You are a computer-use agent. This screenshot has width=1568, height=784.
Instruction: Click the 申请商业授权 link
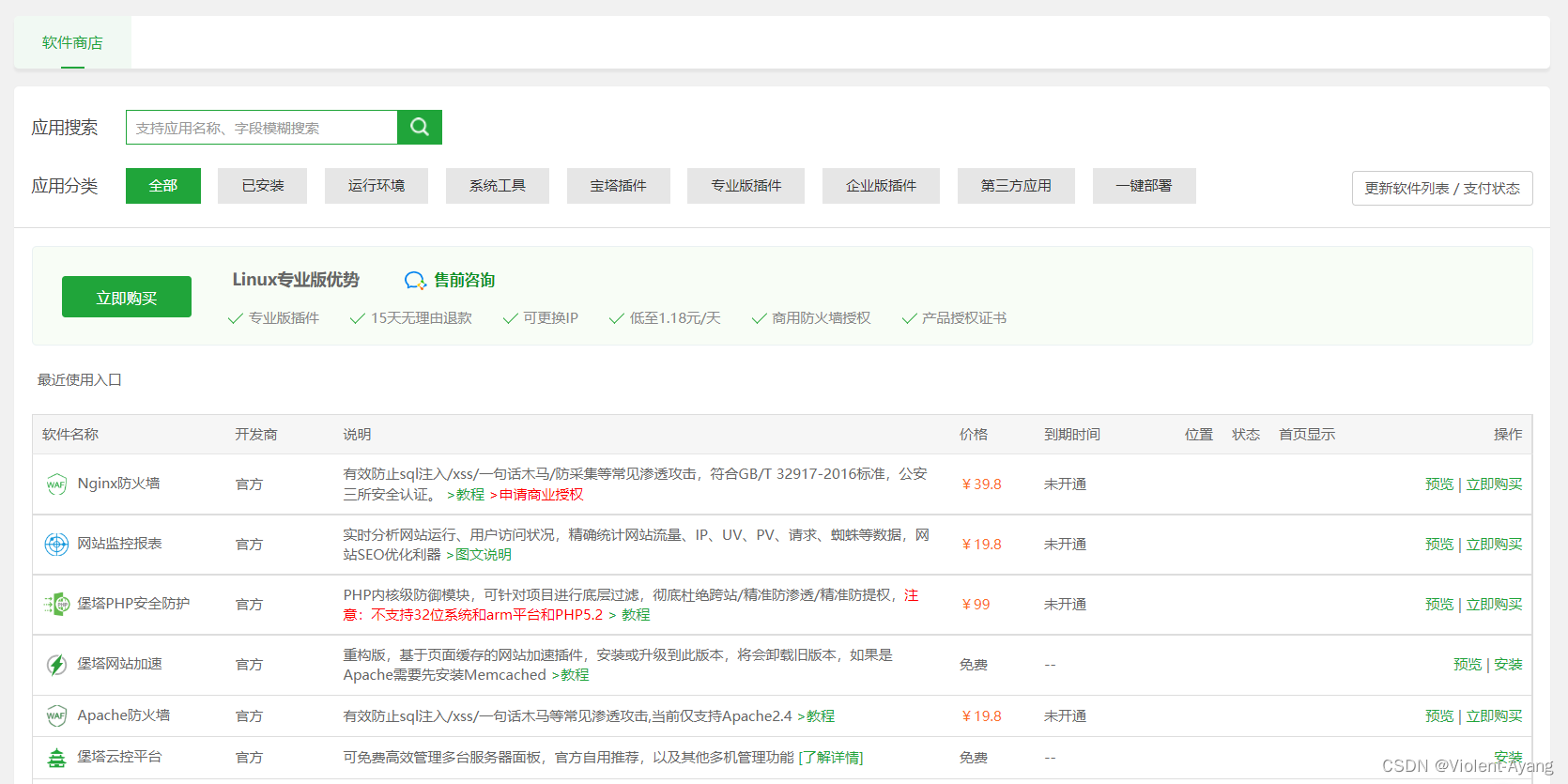[537, 495]
